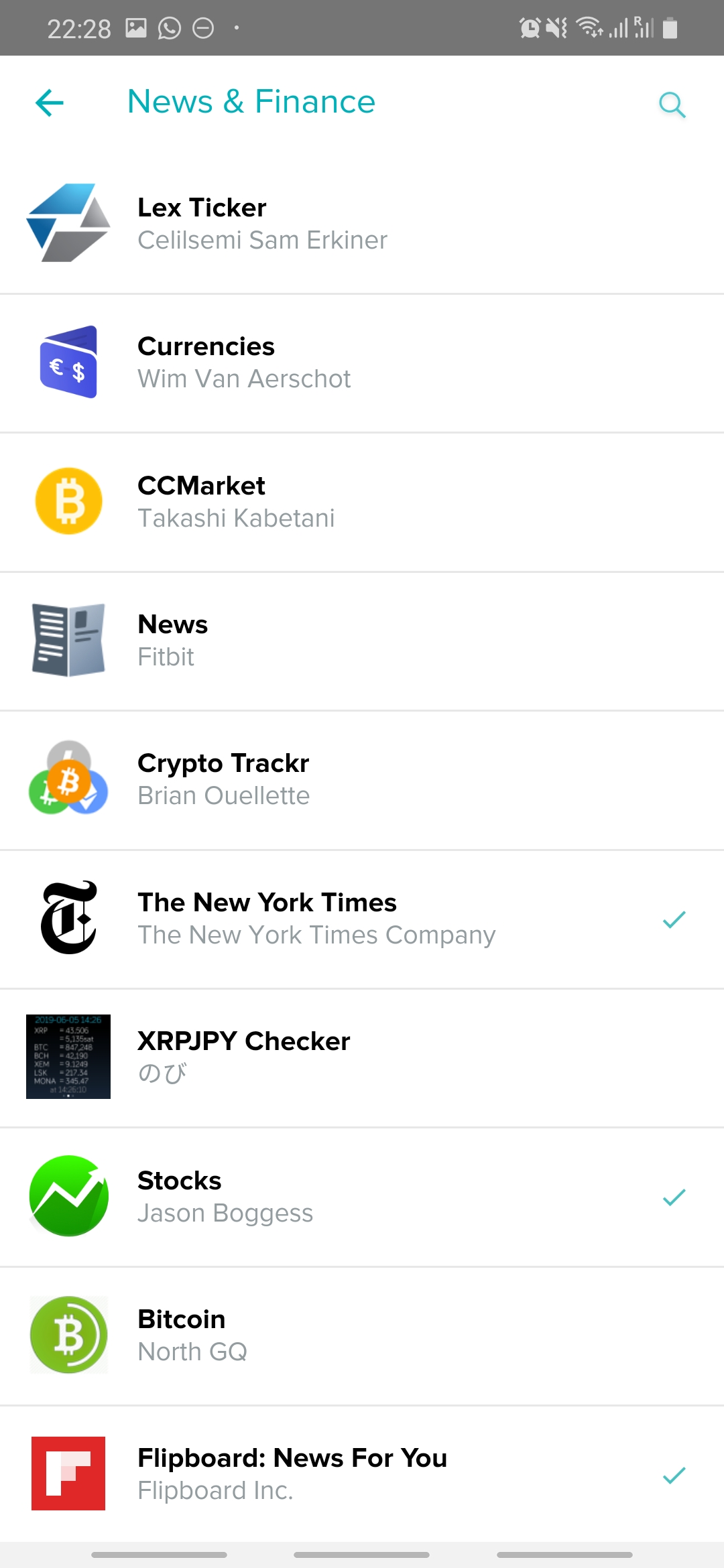Image resolution: width=724 pixels, height=1568 pixels.
Task: Open the XRPJPY Checker list entry
Action: [x=362, y=1057]
